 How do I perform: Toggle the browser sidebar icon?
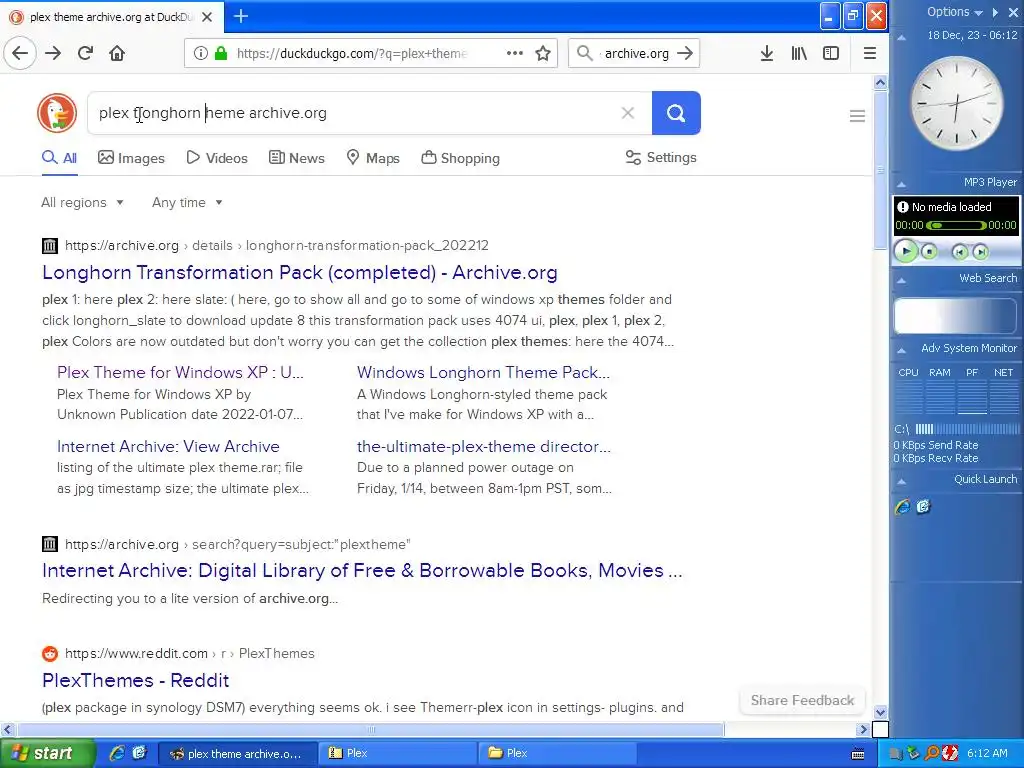click(x=831, y=53)
